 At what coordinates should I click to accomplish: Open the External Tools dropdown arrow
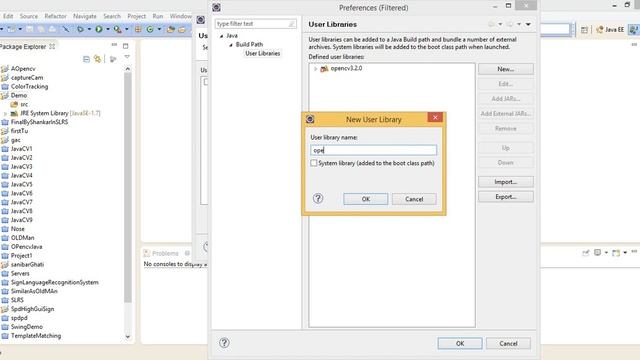tap(127, 29)
